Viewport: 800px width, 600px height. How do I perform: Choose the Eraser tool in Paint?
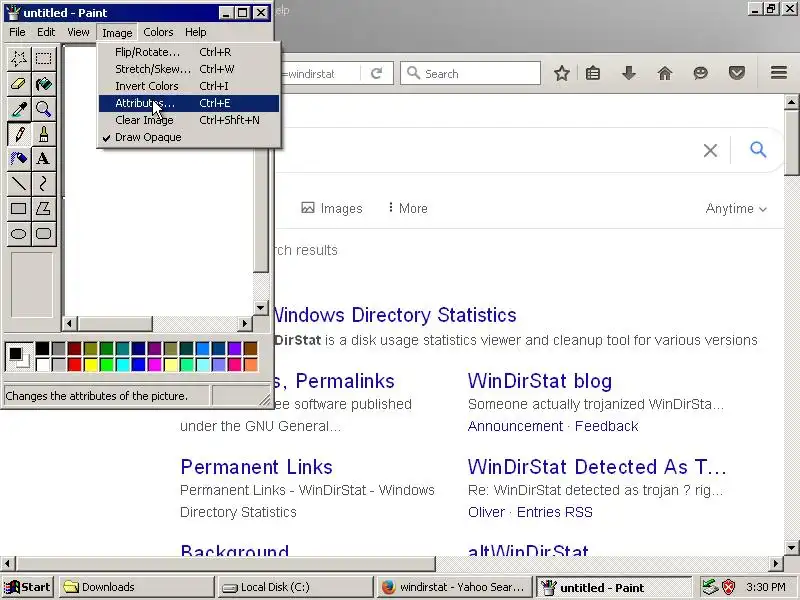point(19,84)
